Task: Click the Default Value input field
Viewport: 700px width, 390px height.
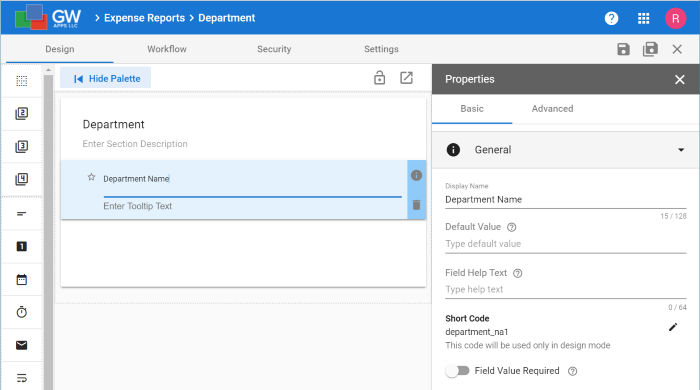Action: 566,244
